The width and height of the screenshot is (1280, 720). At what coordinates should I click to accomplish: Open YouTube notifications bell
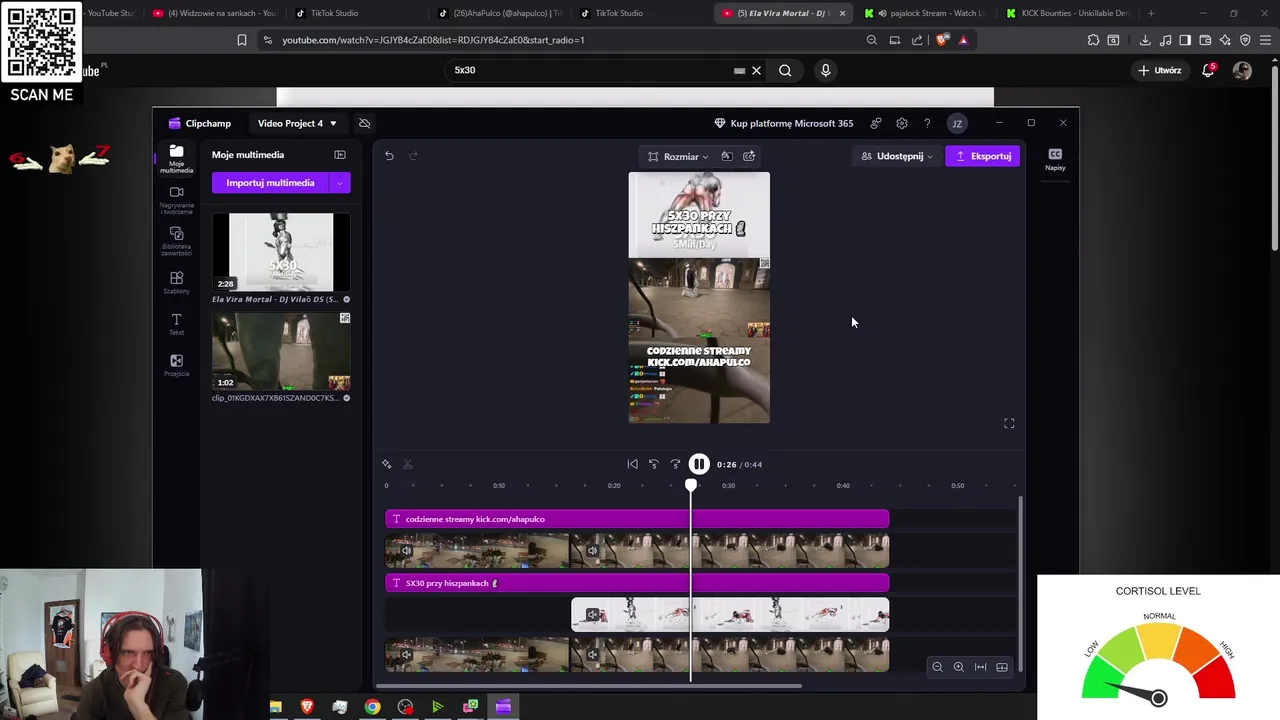[1208, 70]
